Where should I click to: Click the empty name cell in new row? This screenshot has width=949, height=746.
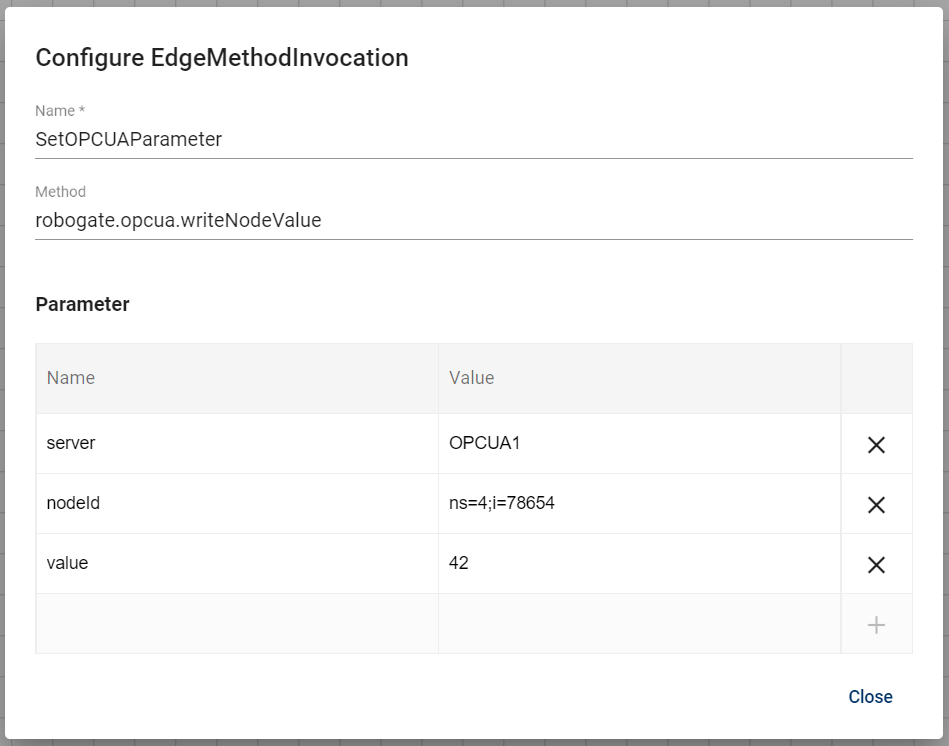click(236, 624)
